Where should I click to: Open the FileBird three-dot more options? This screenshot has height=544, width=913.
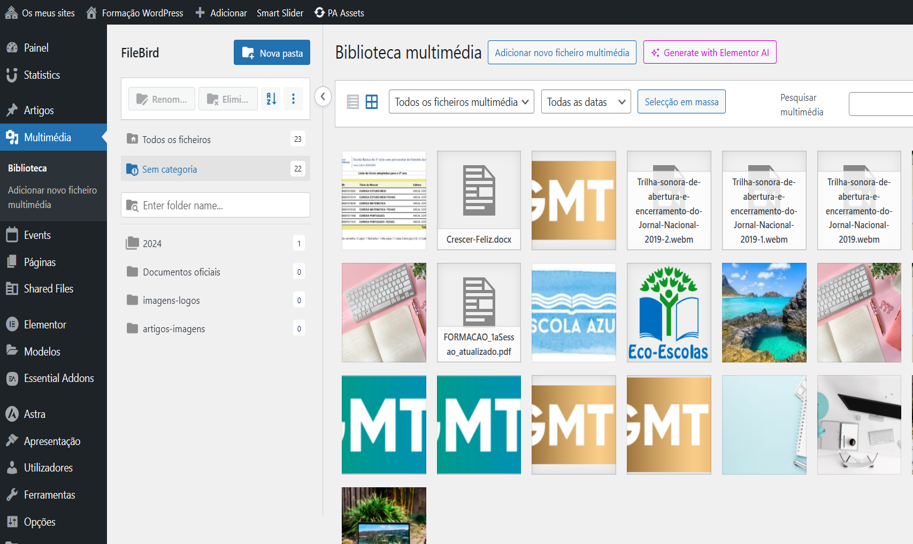pos(293,99)
